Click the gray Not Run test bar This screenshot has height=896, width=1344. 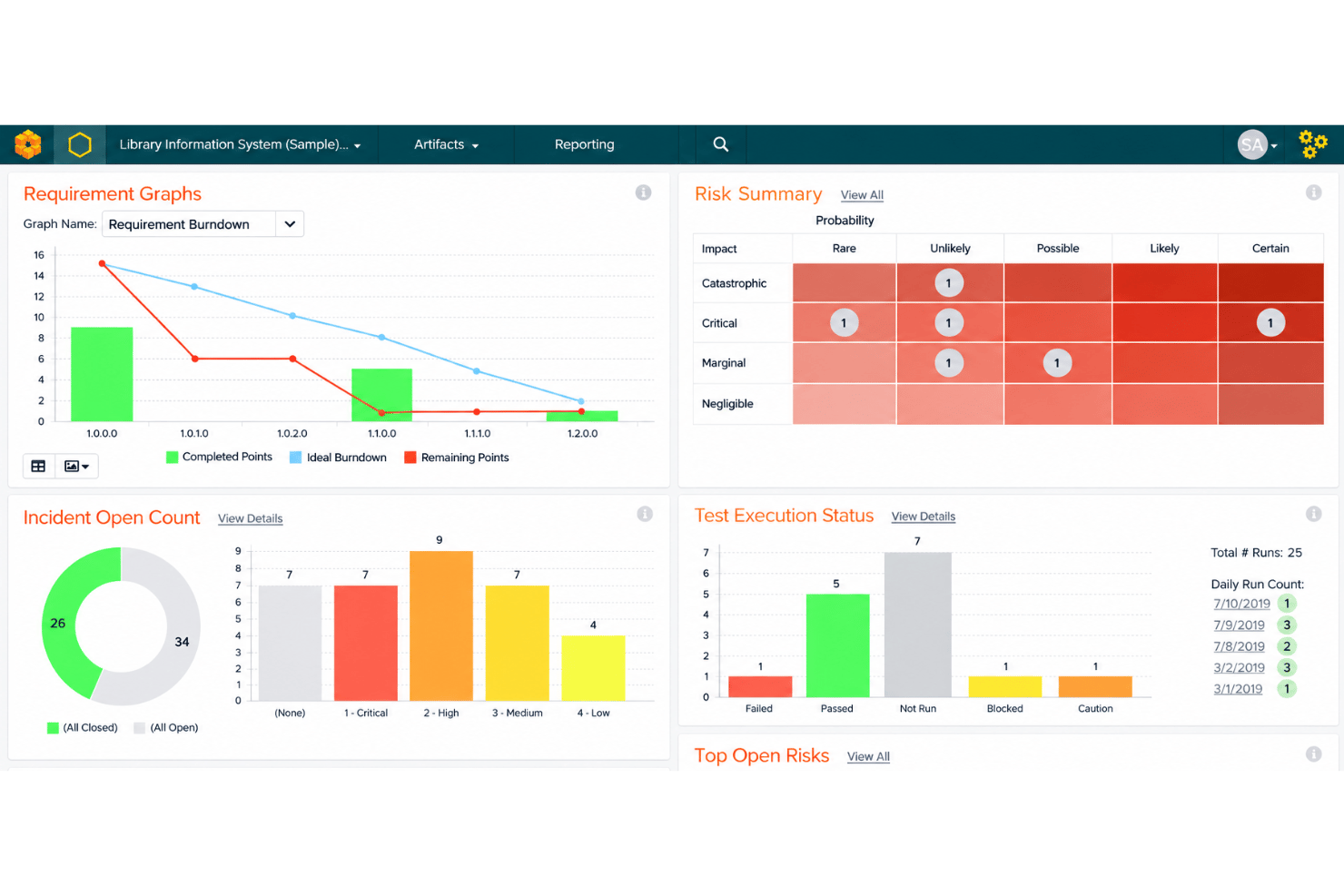click(x=918, y=625)
